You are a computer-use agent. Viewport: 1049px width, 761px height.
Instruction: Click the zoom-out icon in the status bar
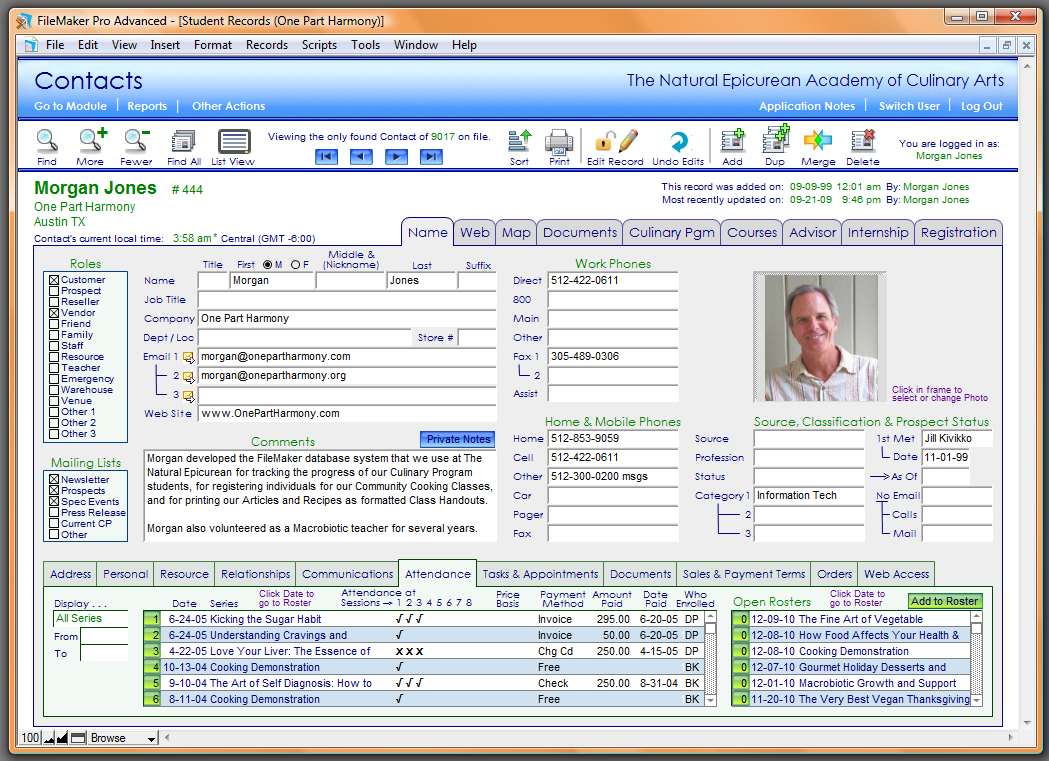point(49,738)
